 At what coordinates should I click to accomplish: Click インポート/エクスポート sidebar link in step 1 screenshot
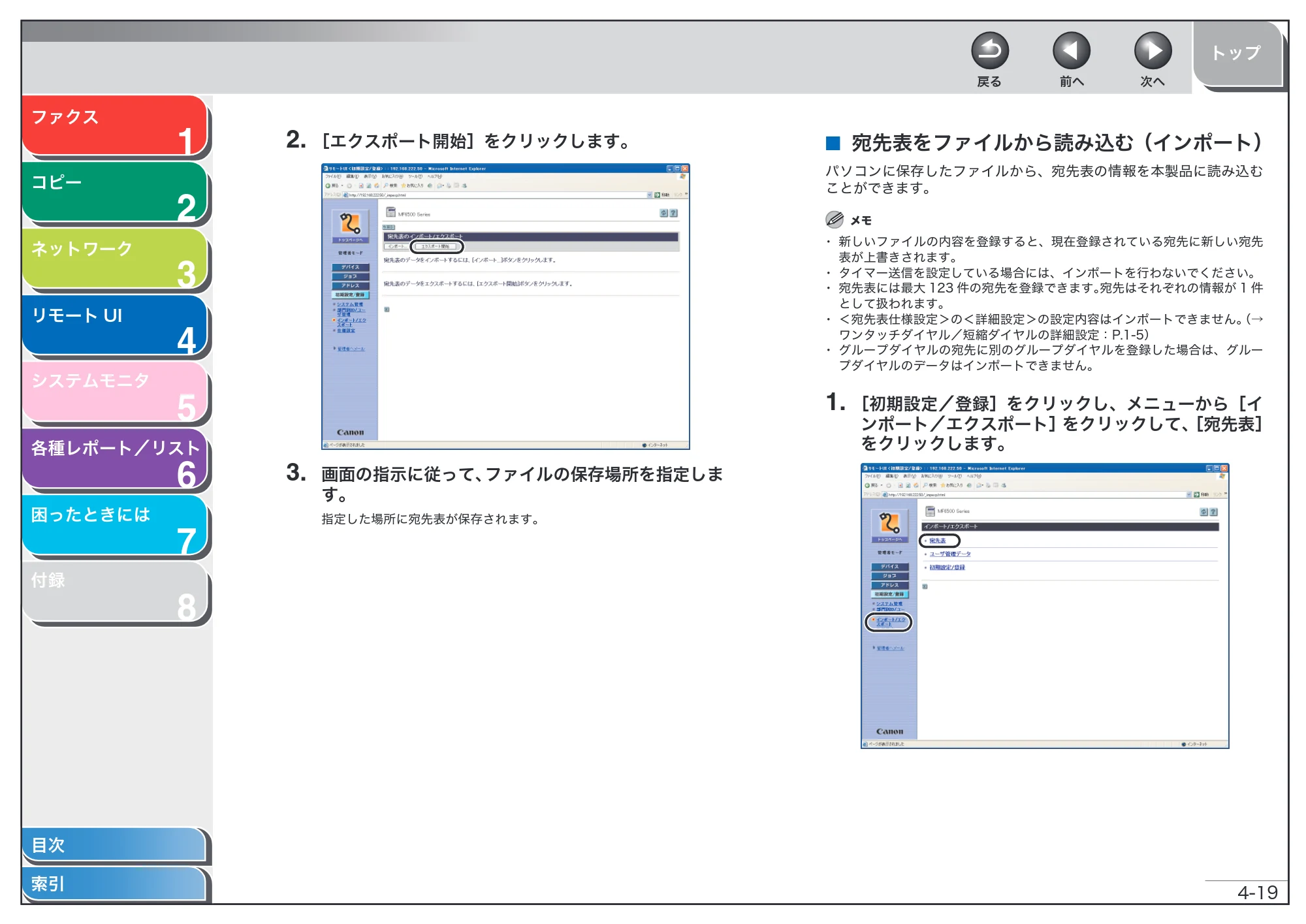pyautogui.click(x=890, y=622)
